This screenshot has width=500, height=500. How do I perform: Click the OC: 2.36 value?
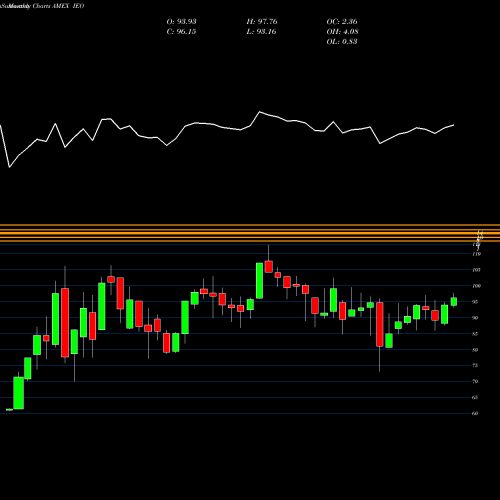point(342,22)
